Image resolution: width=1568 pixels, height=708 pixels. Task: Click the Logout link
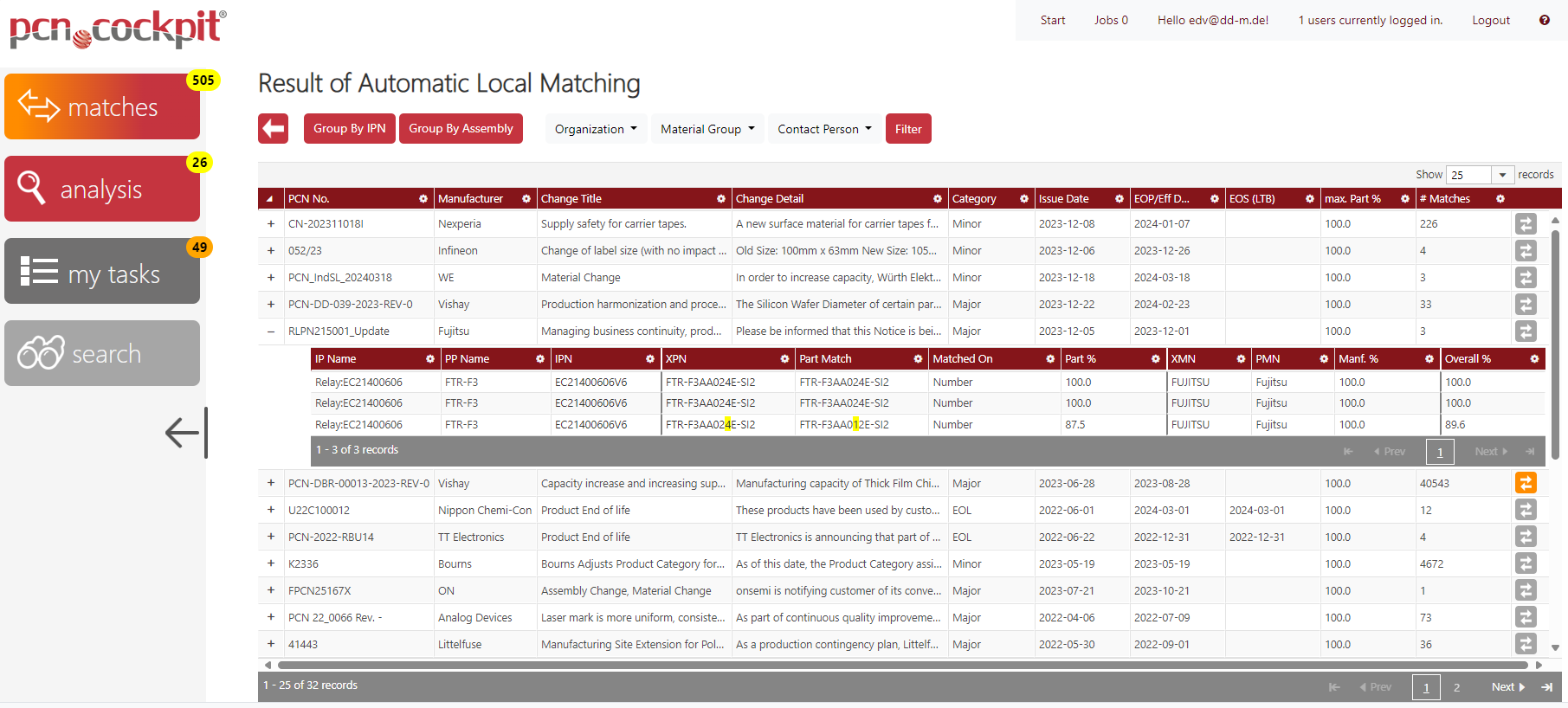(x=1491, y=20)
